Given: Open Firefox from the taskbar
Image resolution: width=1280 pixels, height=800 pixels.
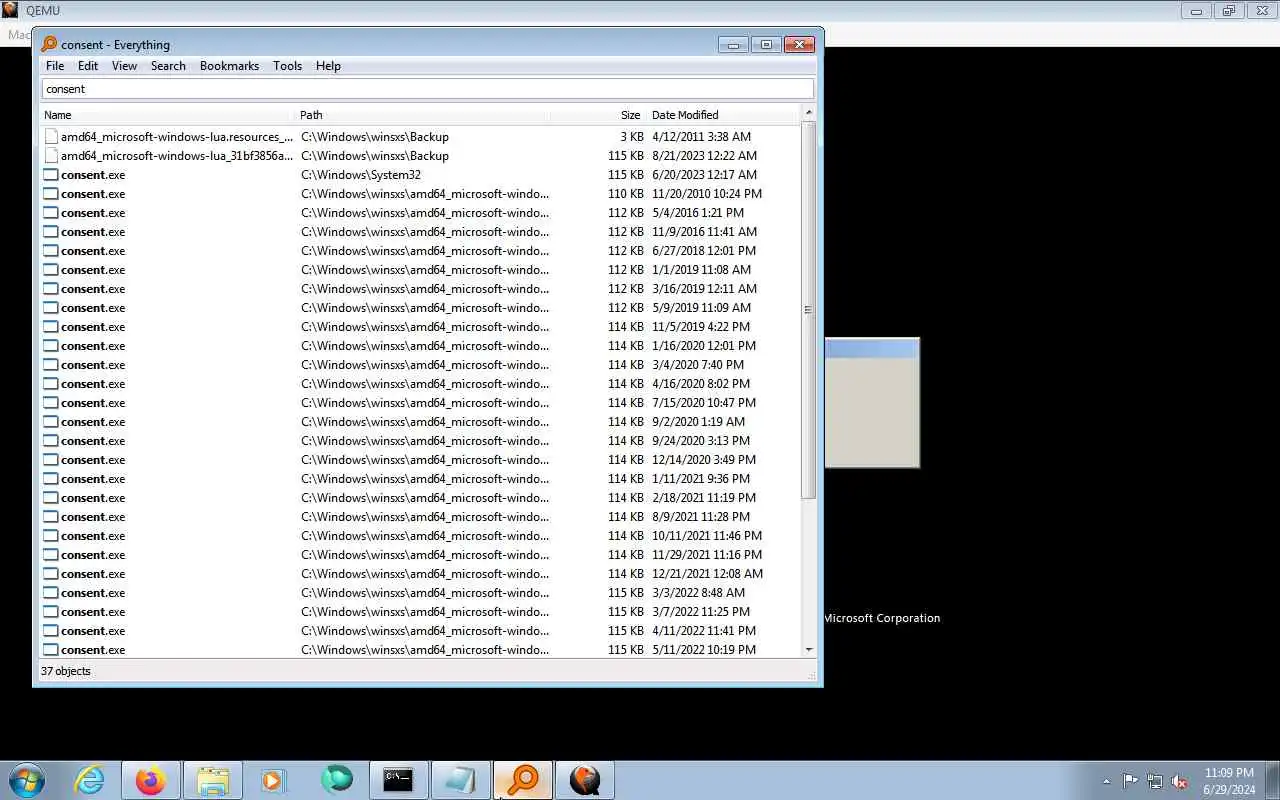Looking at the screenshot, I should point(151,780).
